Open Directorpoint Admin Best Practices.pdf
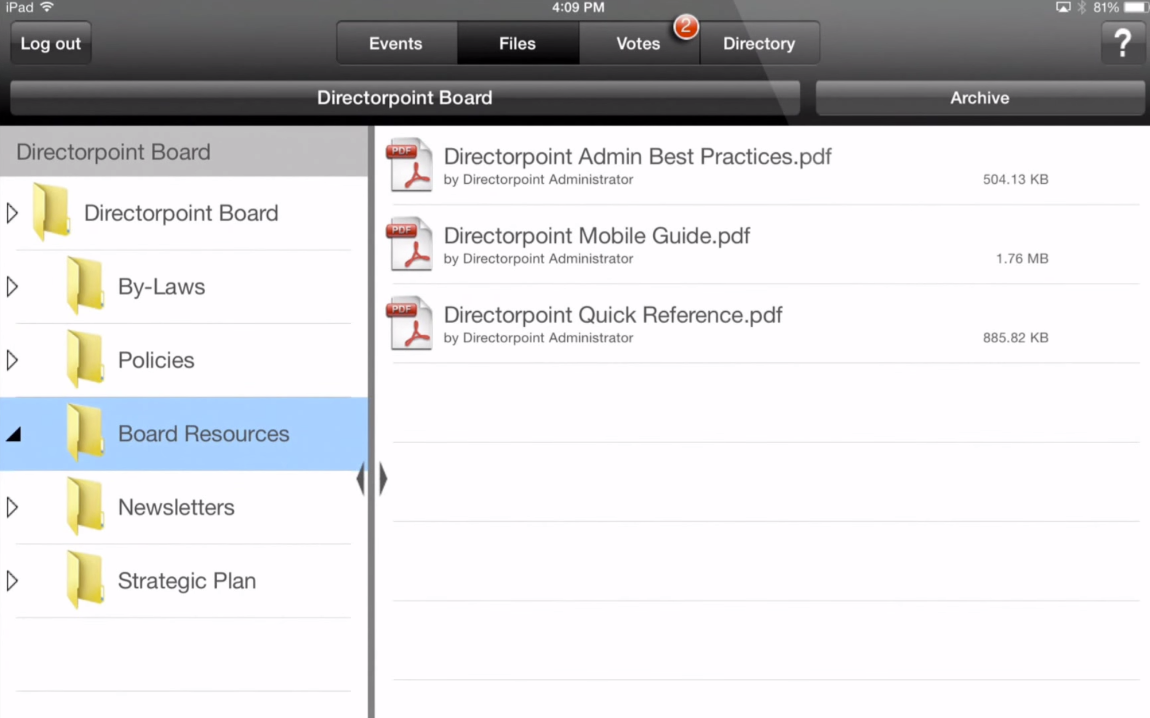Image resolution: width=1150 pixels, height=718 pixels. pos(637,156)
